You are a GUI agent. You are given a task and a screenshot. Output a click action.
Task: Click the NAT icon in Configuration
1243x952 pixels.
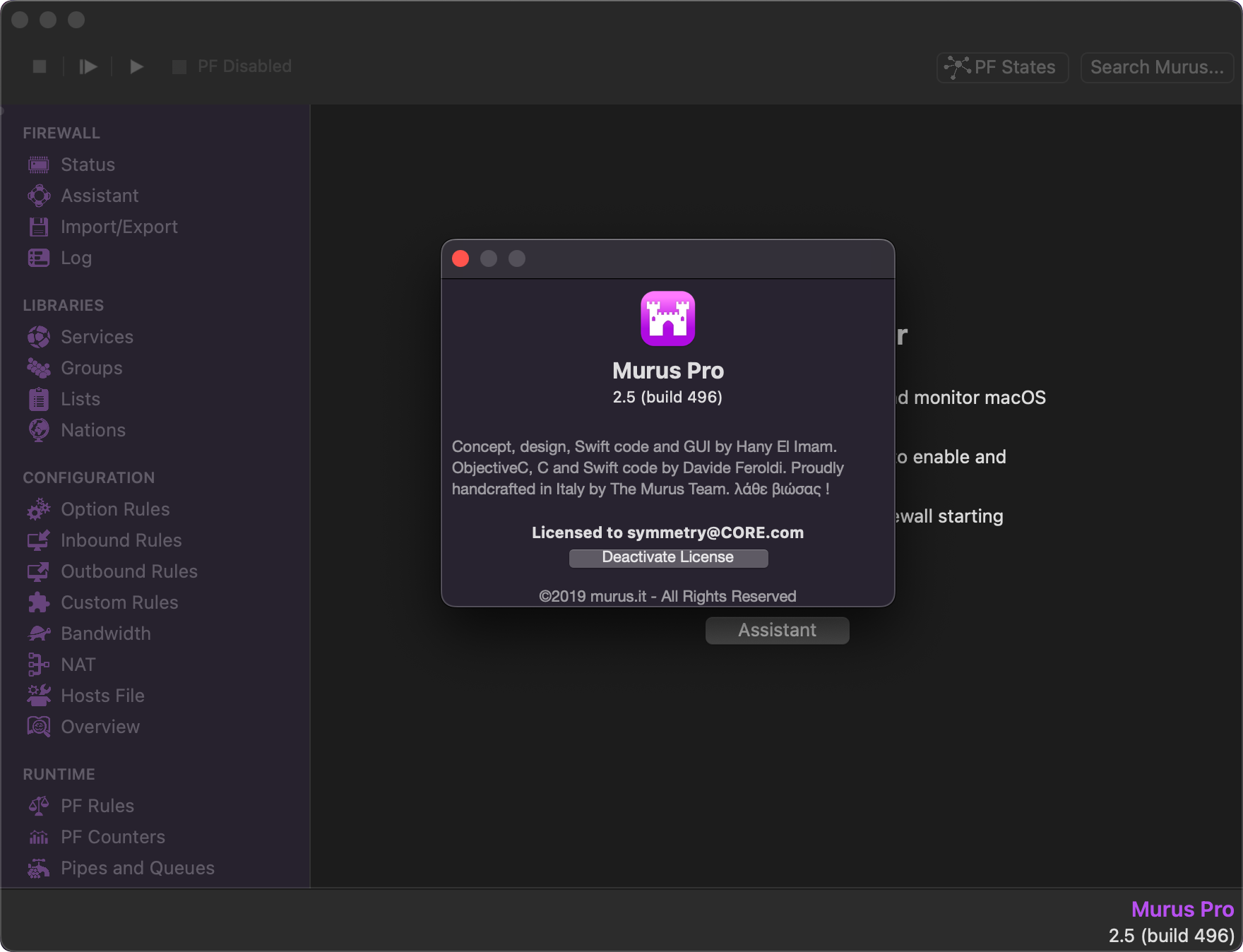(39, 665)
